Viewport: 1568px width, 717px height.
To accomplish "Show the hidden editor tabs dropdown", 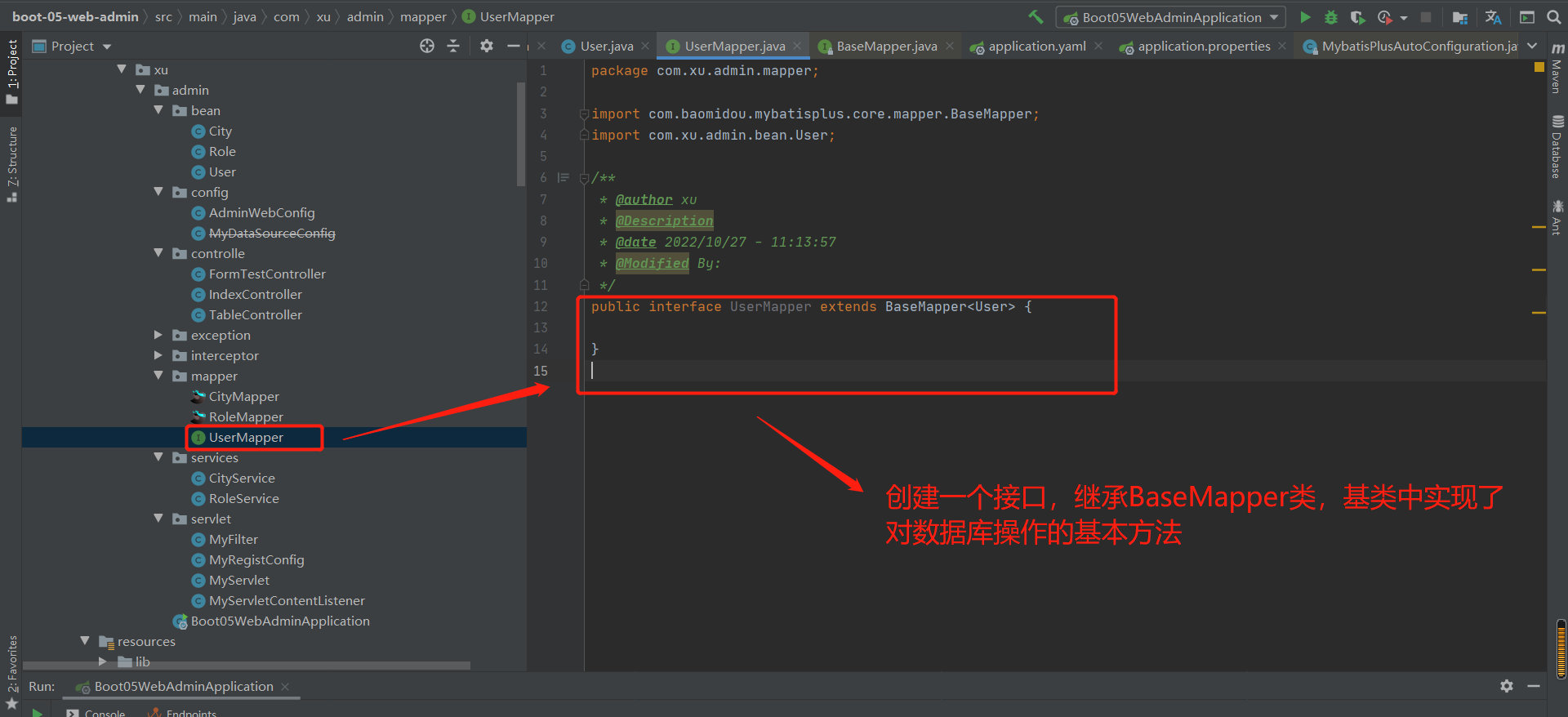I will click(x=1532, y=47).
